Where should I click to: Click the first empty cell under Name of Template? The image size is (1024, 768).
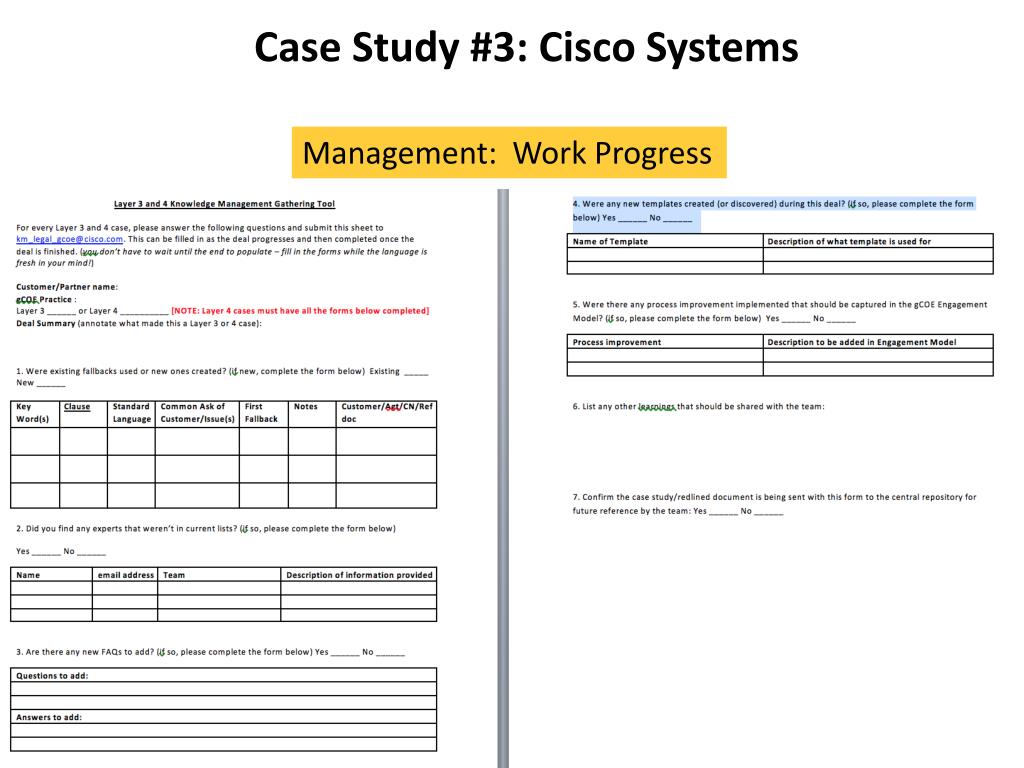click(665, 255)
